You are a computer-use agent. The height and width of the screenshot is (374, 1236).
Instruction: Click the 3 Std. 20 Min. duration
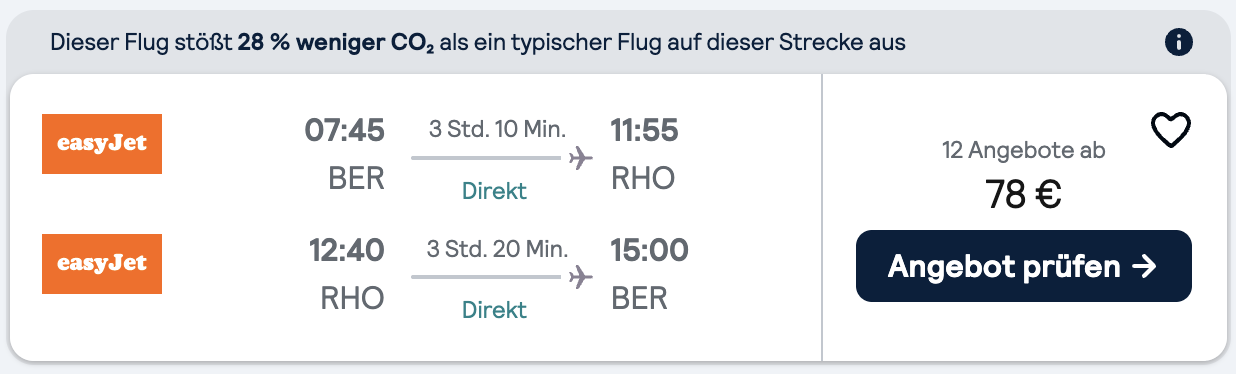point(497,249)
